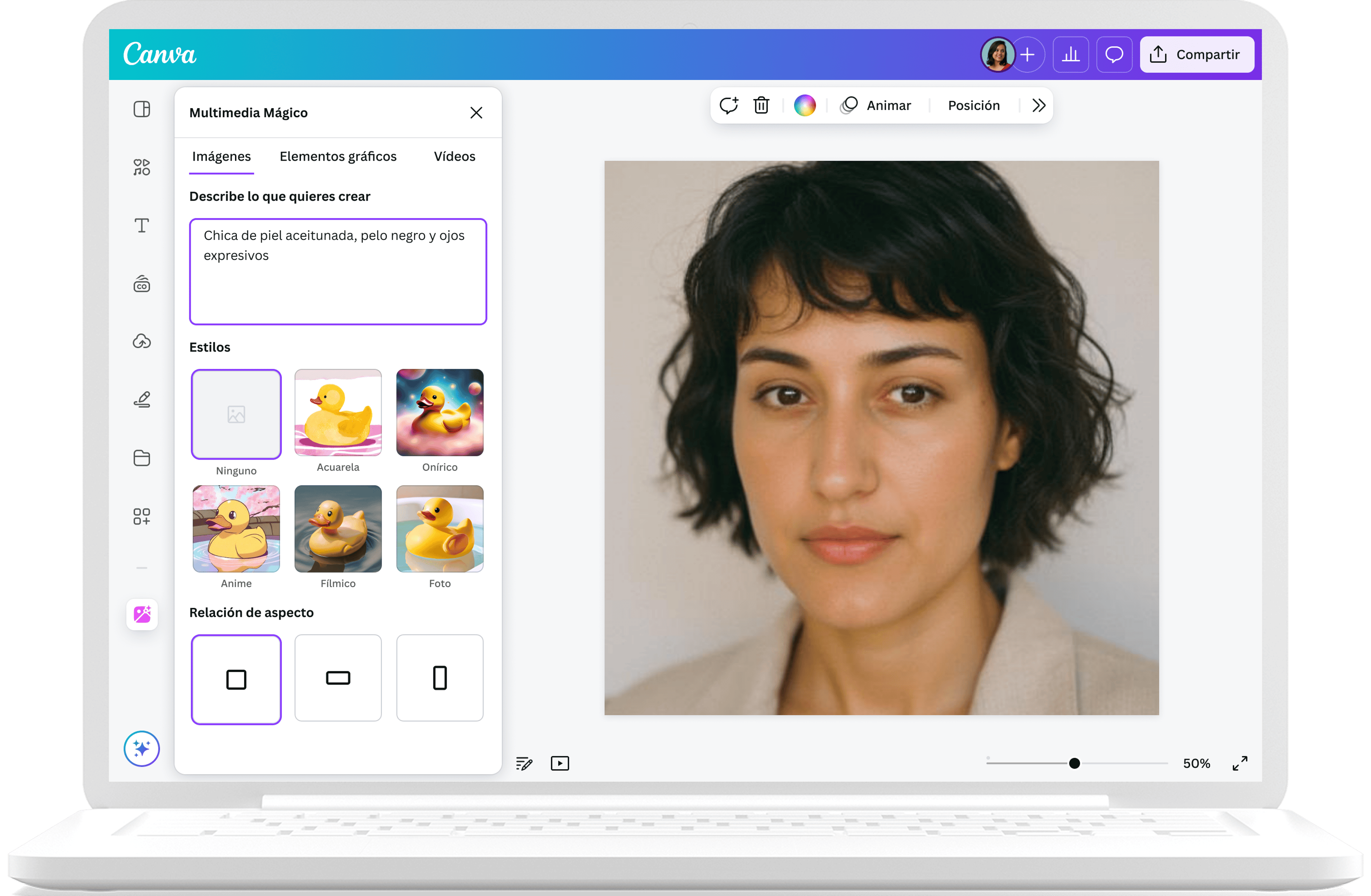1371x896 pixels.
Task: Choose the landscape aspect ratio
Action: (338, 678)
